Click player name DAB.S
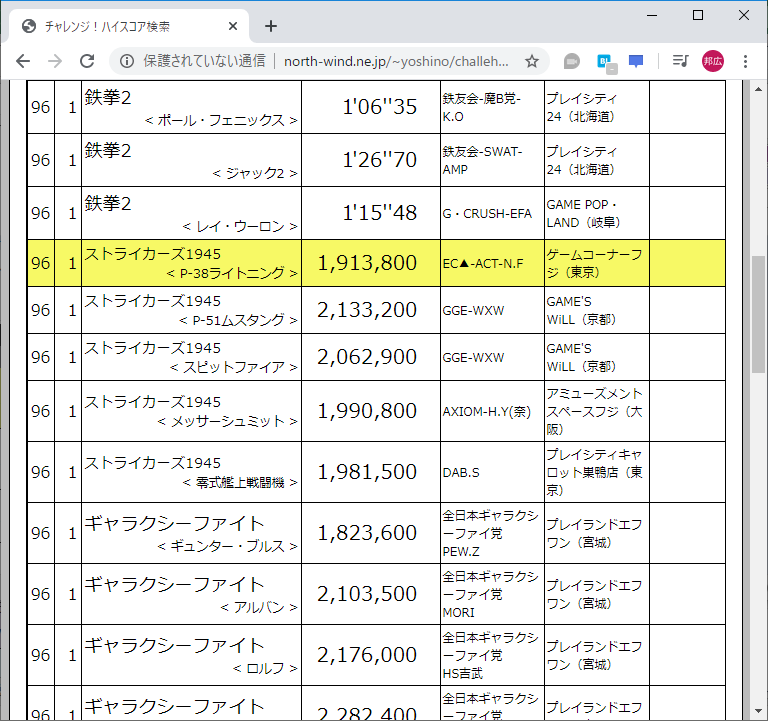 (461, 473)
